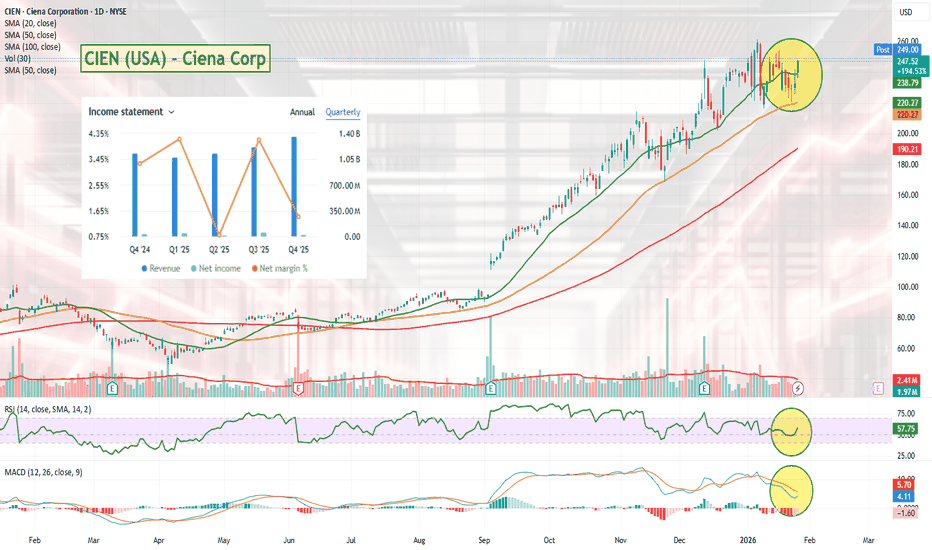Click the red 190.21 SMA label
Image resolution: width=932 pixels, height=550 pixels.
[x=908, y=149]
